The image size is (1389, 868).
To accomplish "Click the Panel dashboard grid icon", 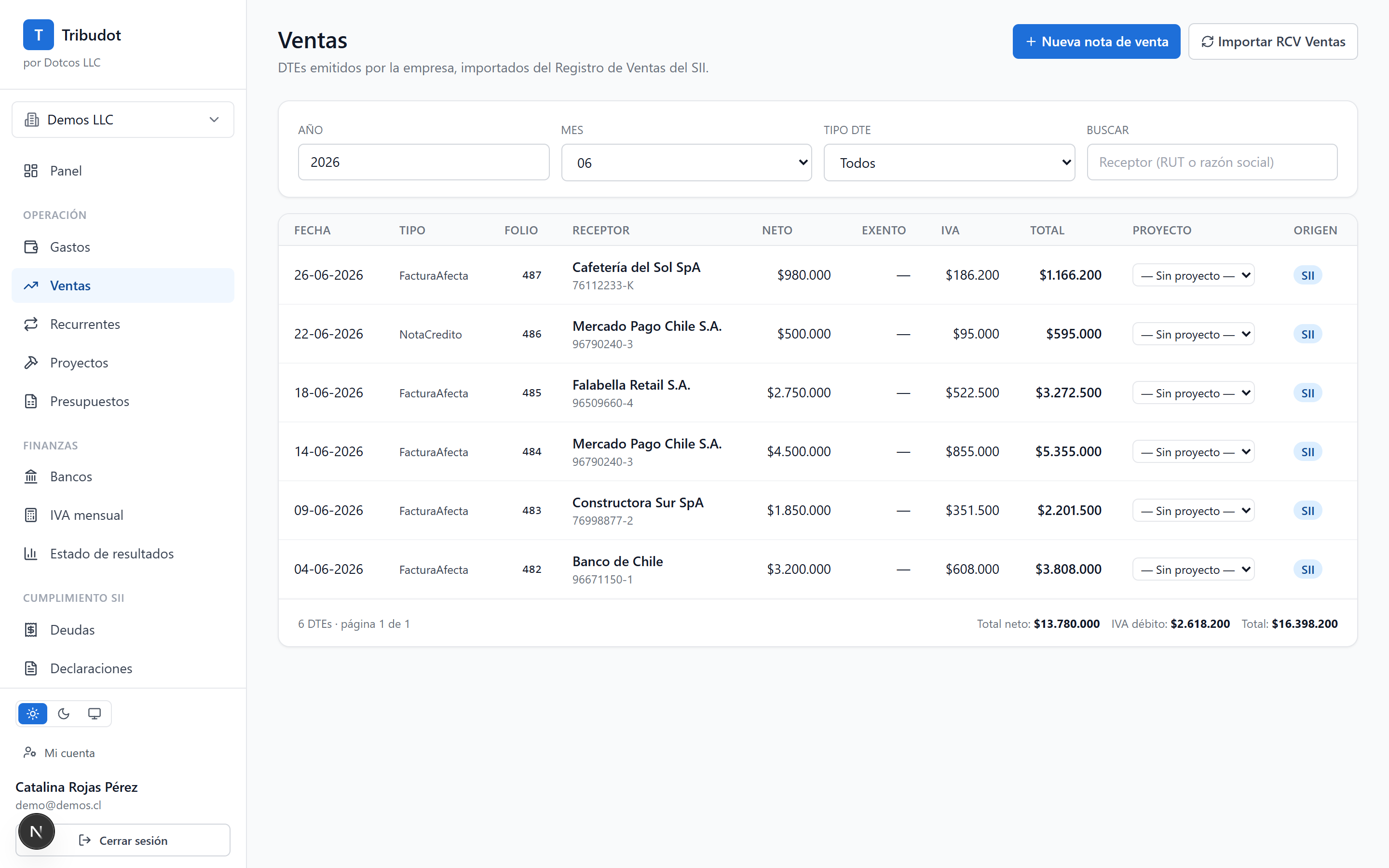I will pyautogui.click(x=31, y=171).
